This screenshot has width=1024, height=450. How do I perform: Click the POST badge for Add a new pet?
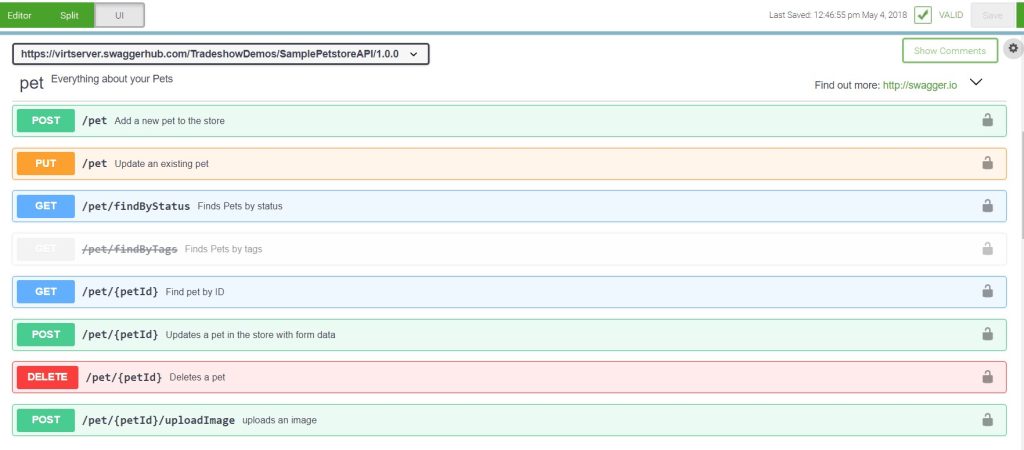pyautogui.click(x=46, y=121)
